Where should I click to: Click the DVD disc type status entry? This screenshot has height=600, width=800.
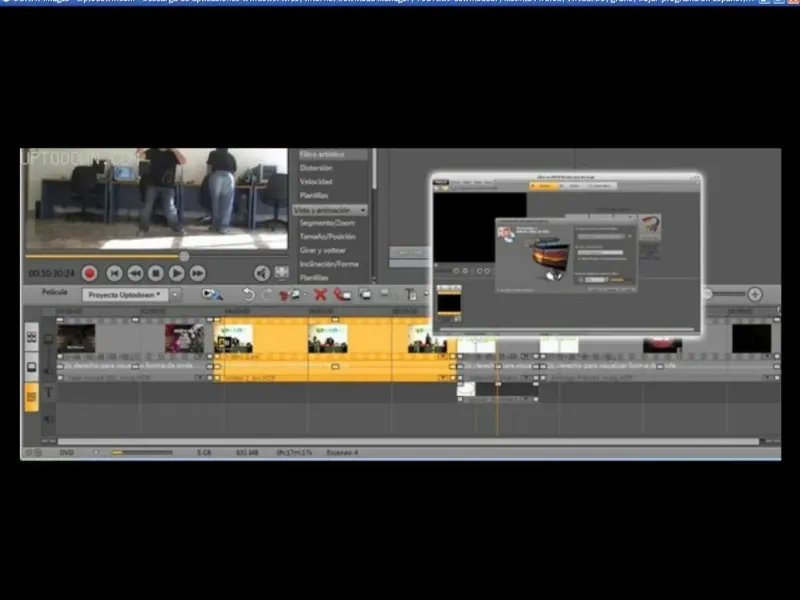coord(67,452)
